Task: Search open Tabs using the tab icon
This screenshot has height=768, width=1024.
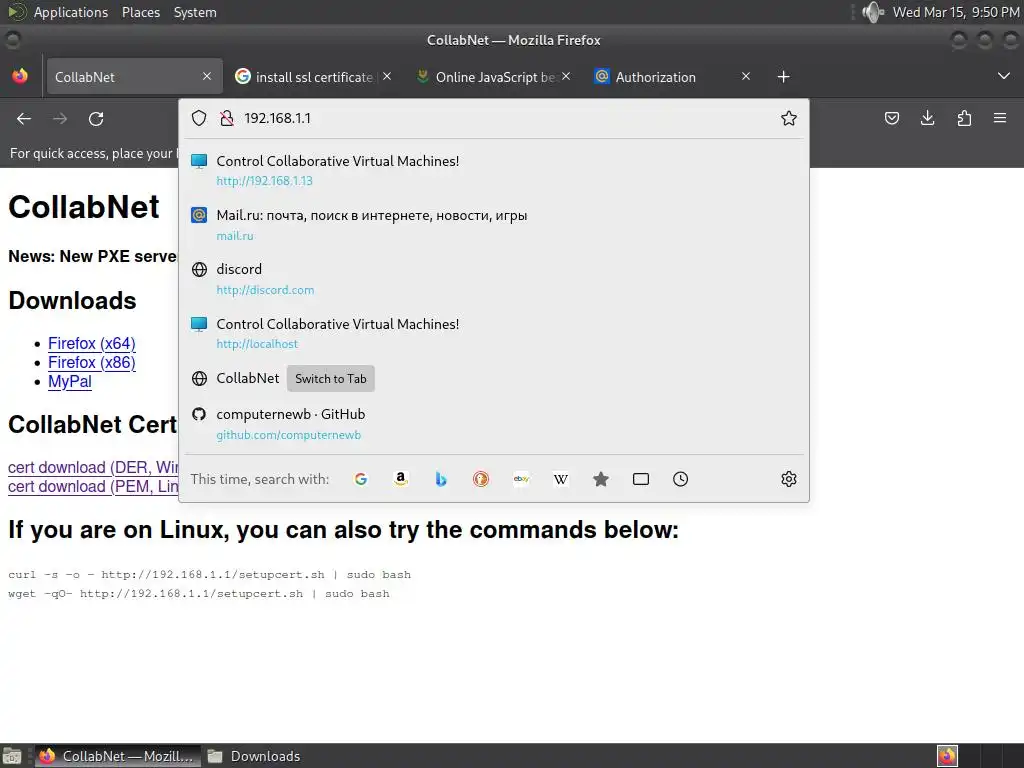Action: (x=641, y=479)
